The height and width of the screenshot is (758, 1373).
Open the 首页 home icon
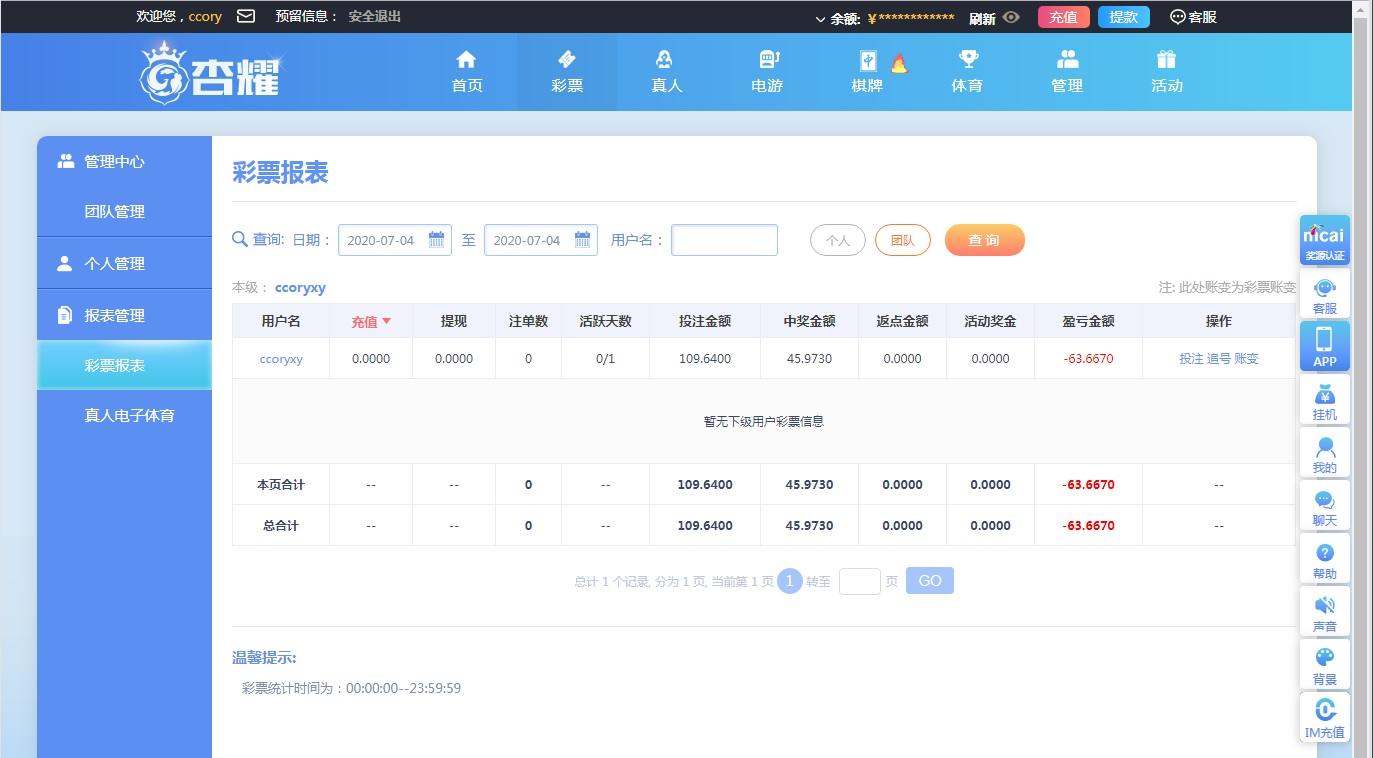[466, 60]
